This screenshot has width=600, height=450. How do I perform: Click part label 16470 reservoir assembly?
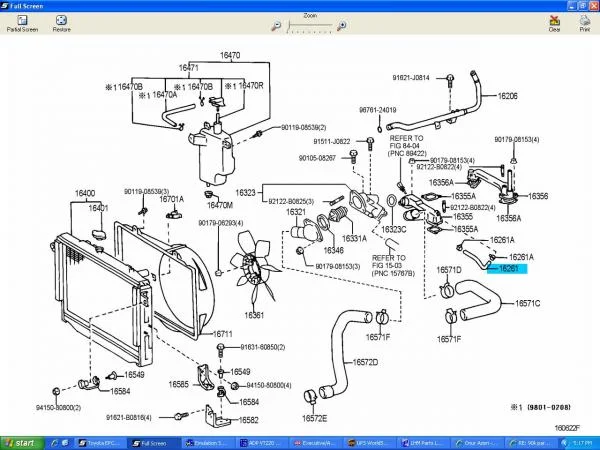pyautogui.click(x=230, y=55)
